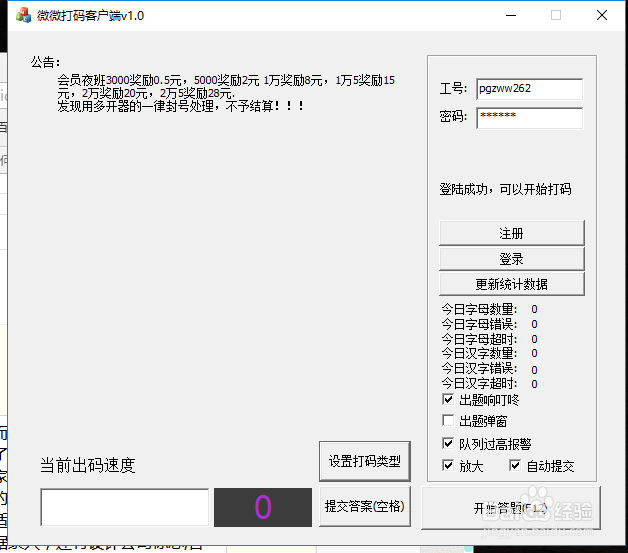This screenshot has width=628, height=553.
Task: Click the 会员夜班3000奖励 announcement text line
Action: [226, 80]
